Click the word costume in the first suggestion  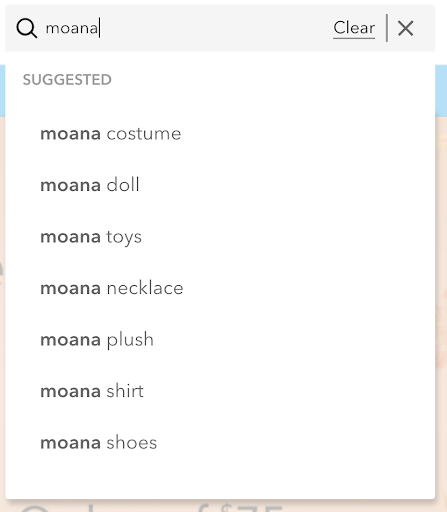[144, 134]
